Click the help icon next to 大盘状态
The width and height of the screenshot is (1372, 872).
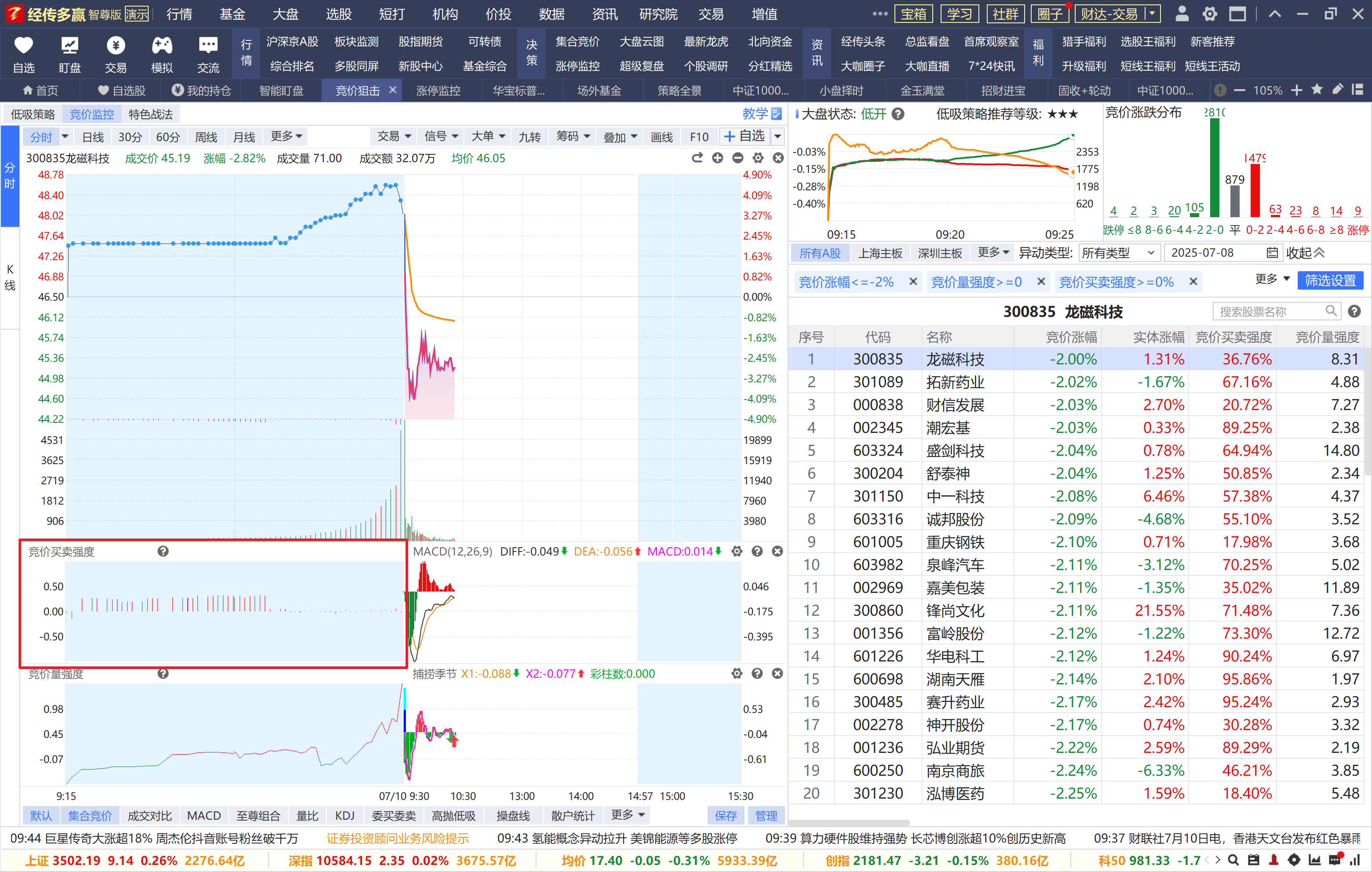coord(898,114)
